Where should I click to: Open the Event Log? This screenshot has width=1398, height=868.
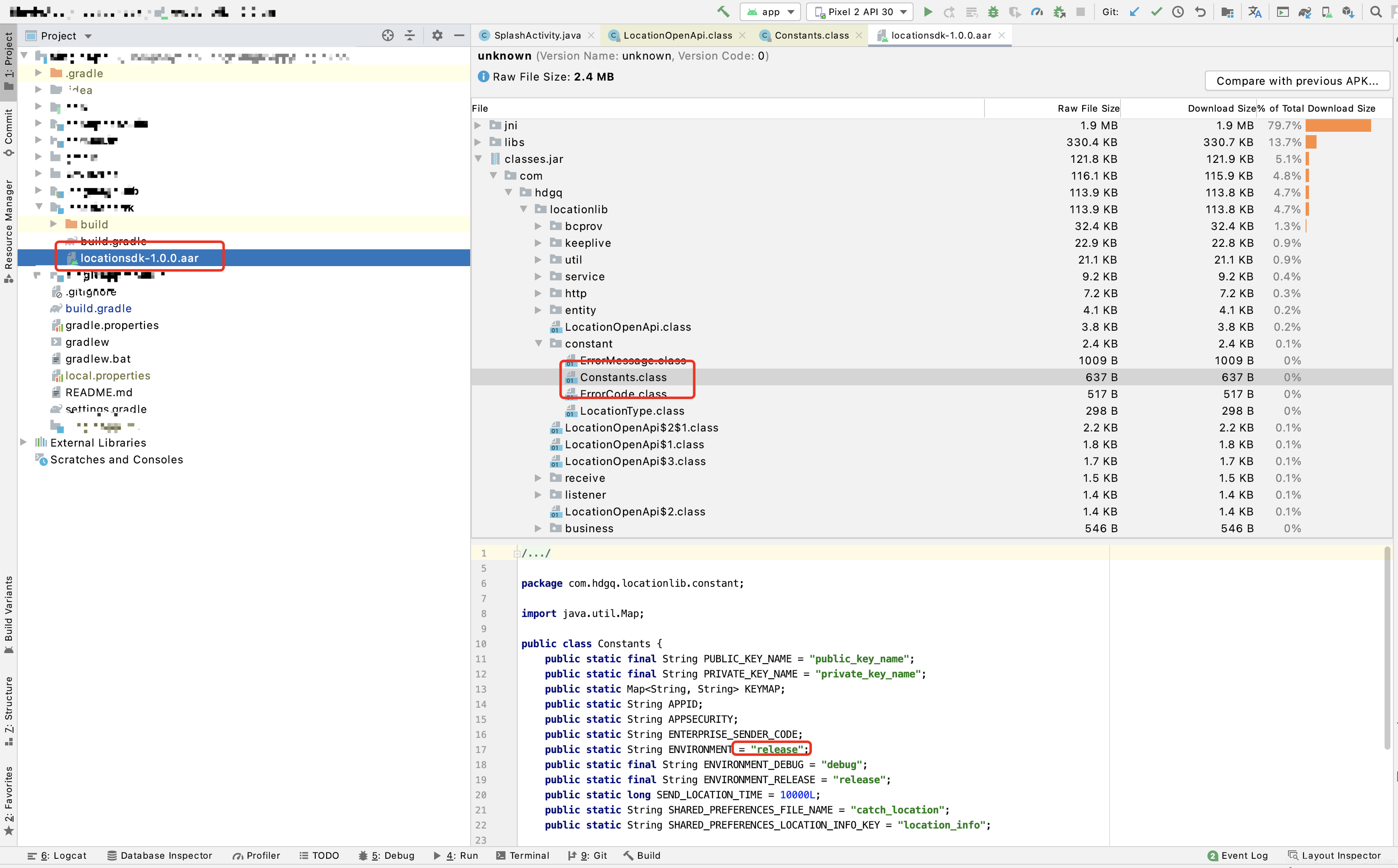pos(1238,855)
